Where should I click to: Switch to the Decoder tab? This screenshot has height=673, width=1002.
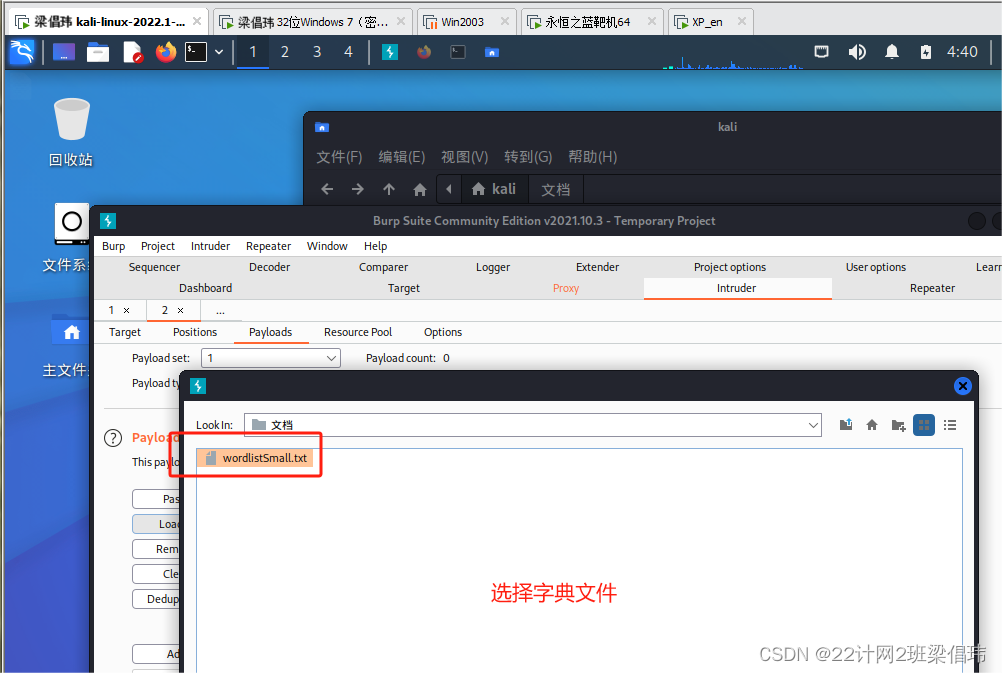coord(270,267)
